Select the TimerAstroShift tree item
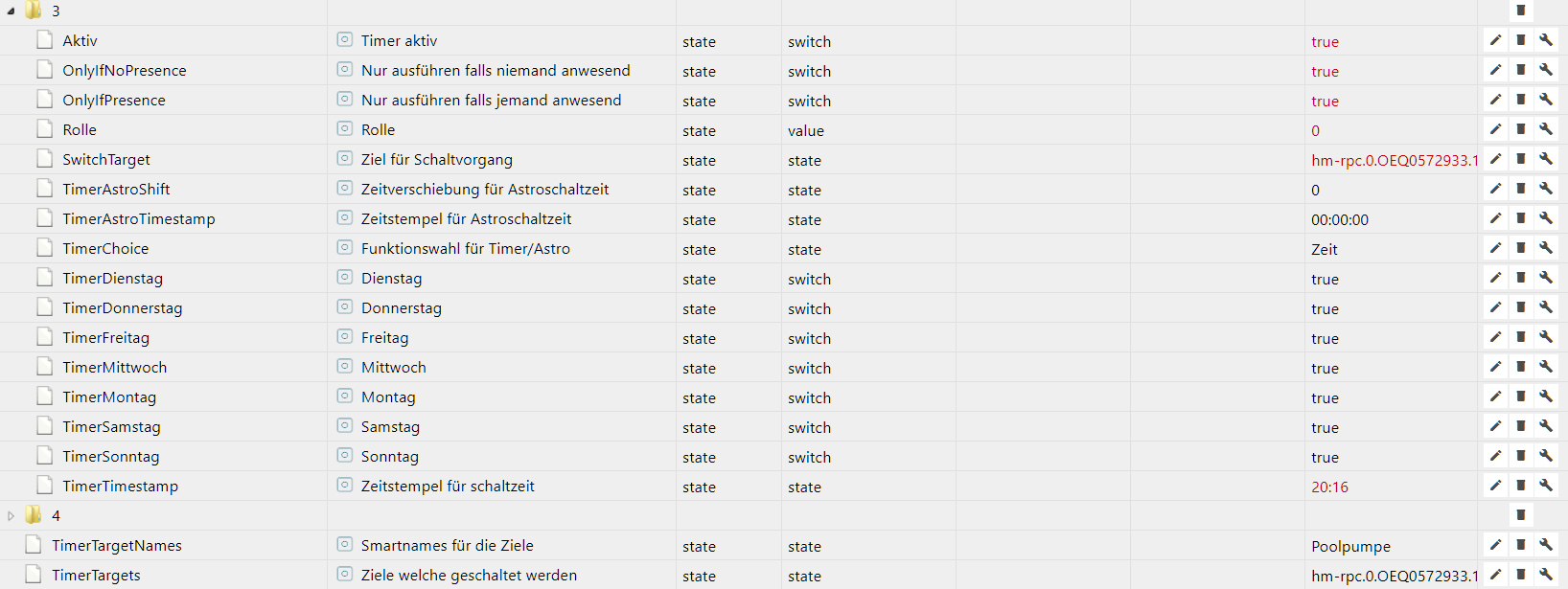The height and width of the screenshot is (589, 1568). tap(116, 190)
